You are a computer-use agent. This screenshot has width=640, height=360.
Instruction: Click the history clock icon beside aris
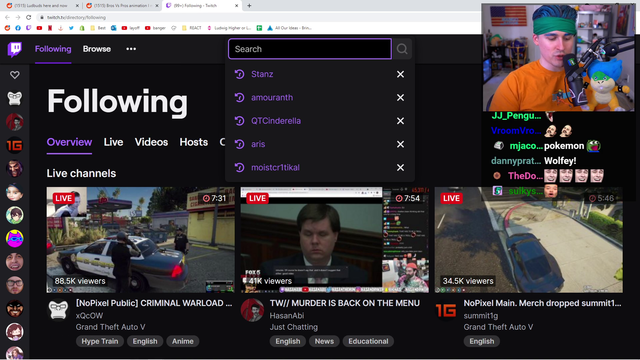click(x=240, y=144)
